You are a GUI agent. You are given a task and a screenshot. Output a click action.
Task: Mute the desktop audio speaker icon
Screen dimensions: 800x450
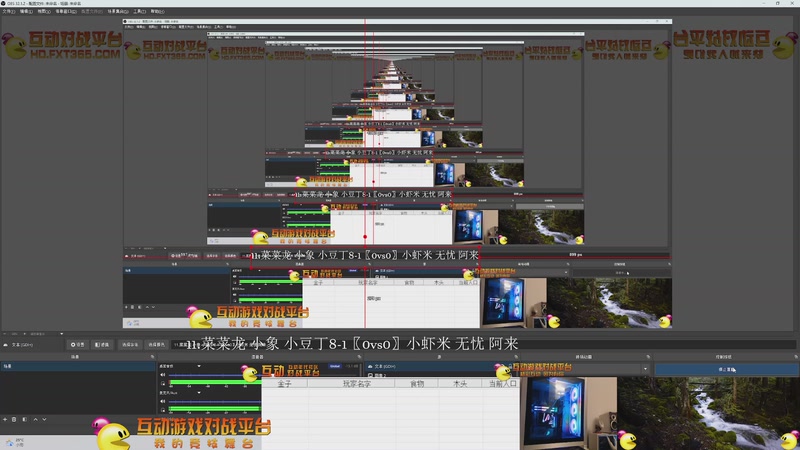tap(163, 374)
